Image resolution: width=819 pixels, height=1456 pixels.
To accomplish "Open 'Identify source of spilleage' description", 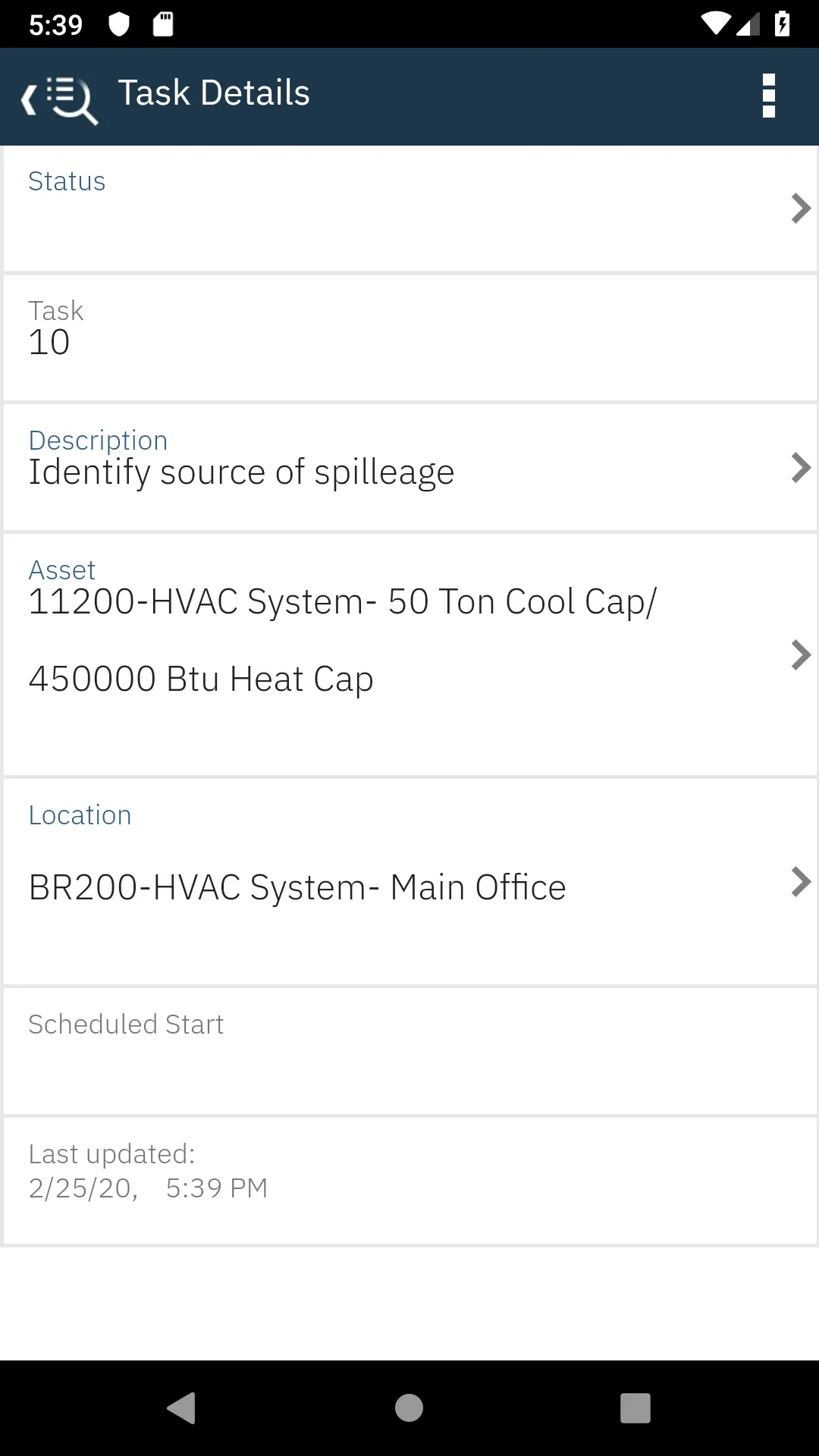I will pos(241,472).
